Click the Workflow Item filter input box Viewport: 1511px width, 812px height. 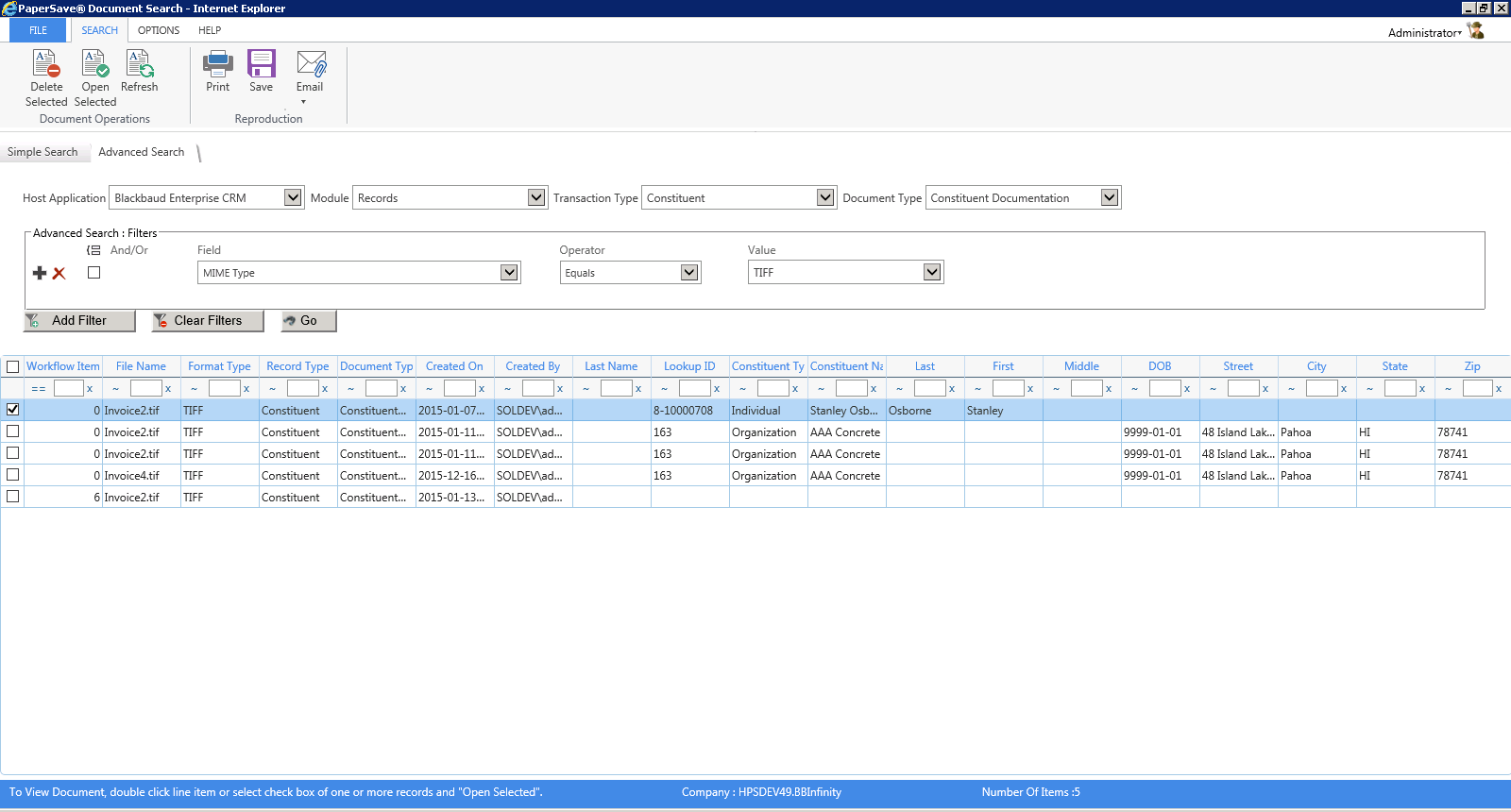69,388
